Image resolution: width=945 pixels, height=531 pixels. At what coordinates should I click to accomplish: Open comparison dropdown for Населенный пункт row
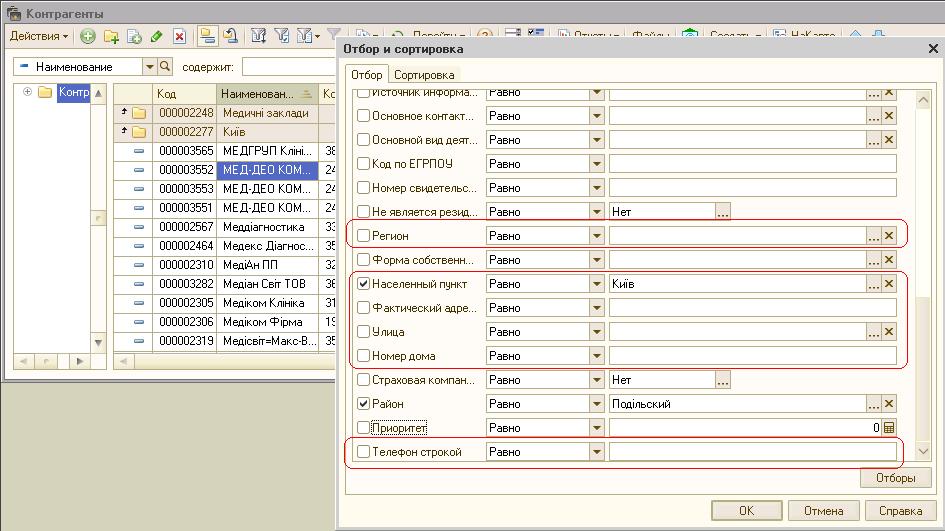(x=597, y=284)
